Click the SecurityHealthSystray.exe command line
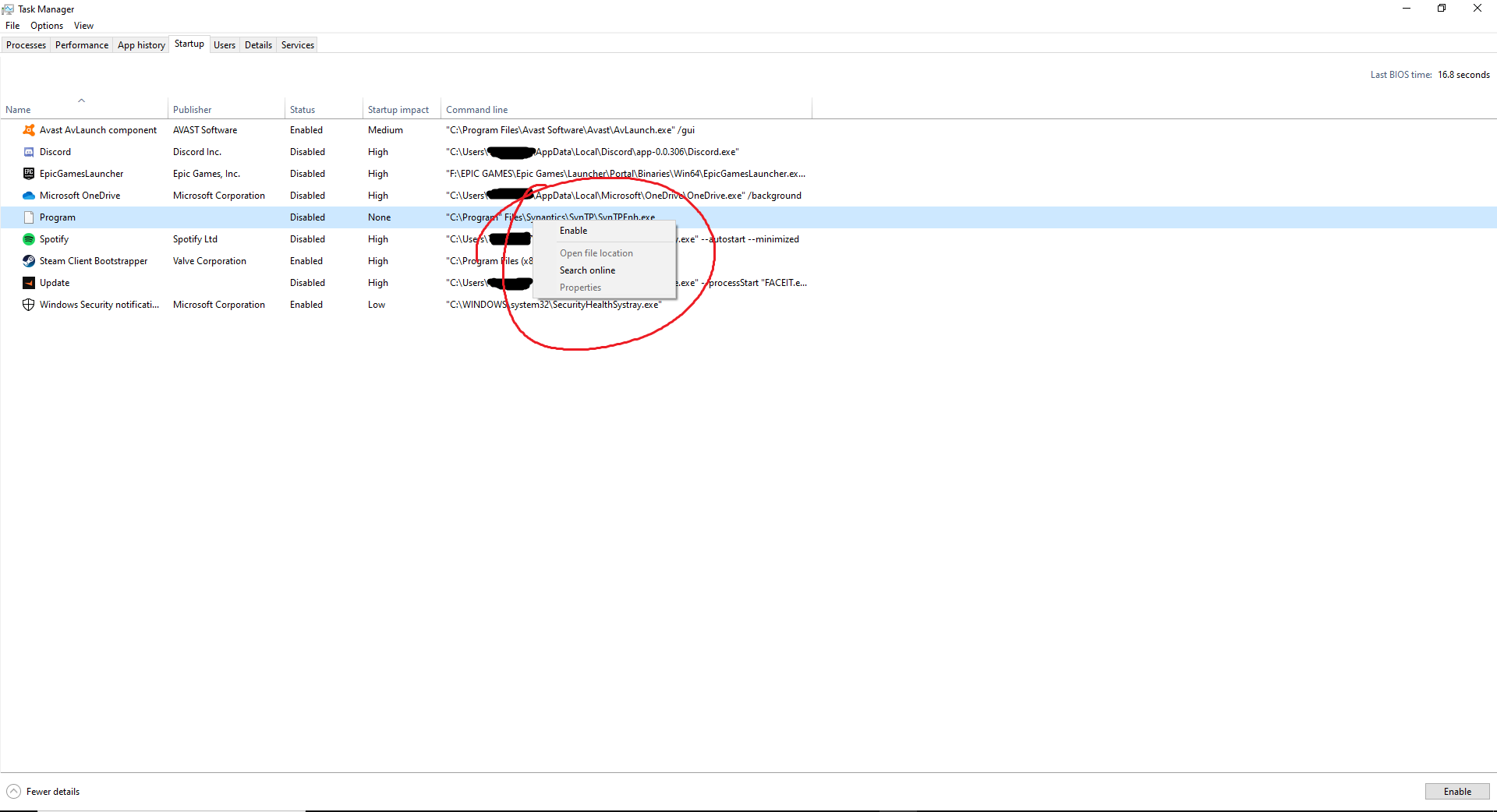Screen dimensions: 1497x812 554,305
